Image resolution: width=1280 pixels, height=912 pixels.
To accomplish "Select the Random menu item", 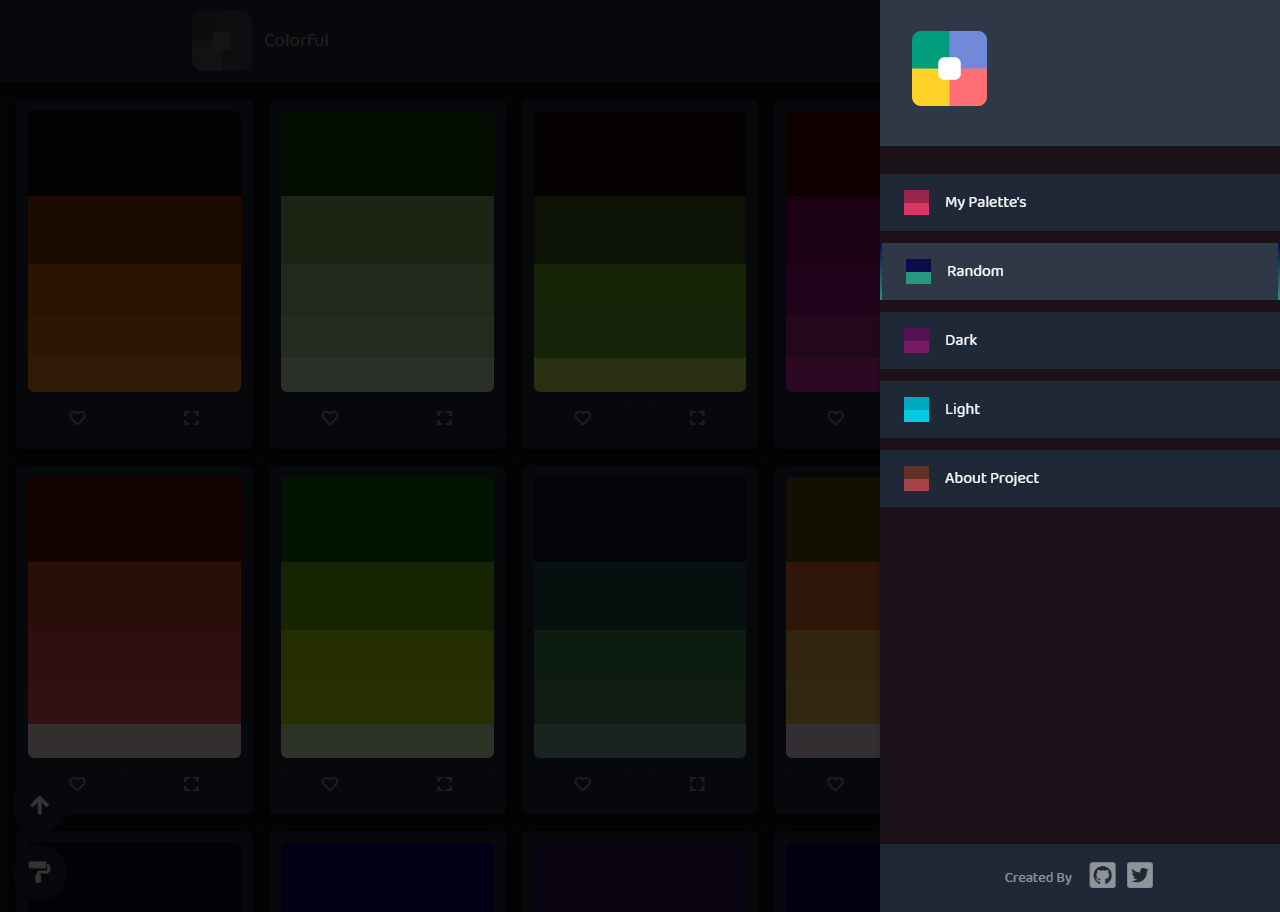I will coord(1080,271).
